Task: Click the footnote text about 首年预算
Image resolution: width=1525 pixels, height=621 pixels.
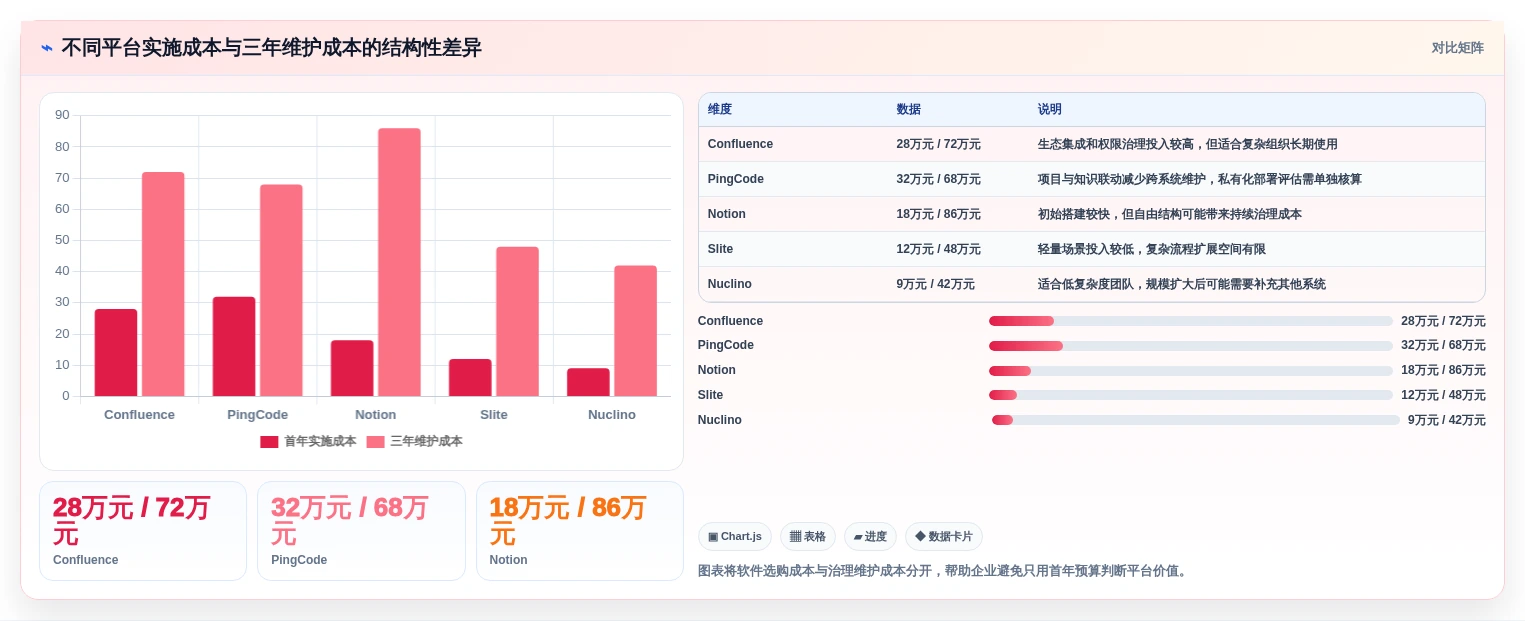Action: [943, 571]
